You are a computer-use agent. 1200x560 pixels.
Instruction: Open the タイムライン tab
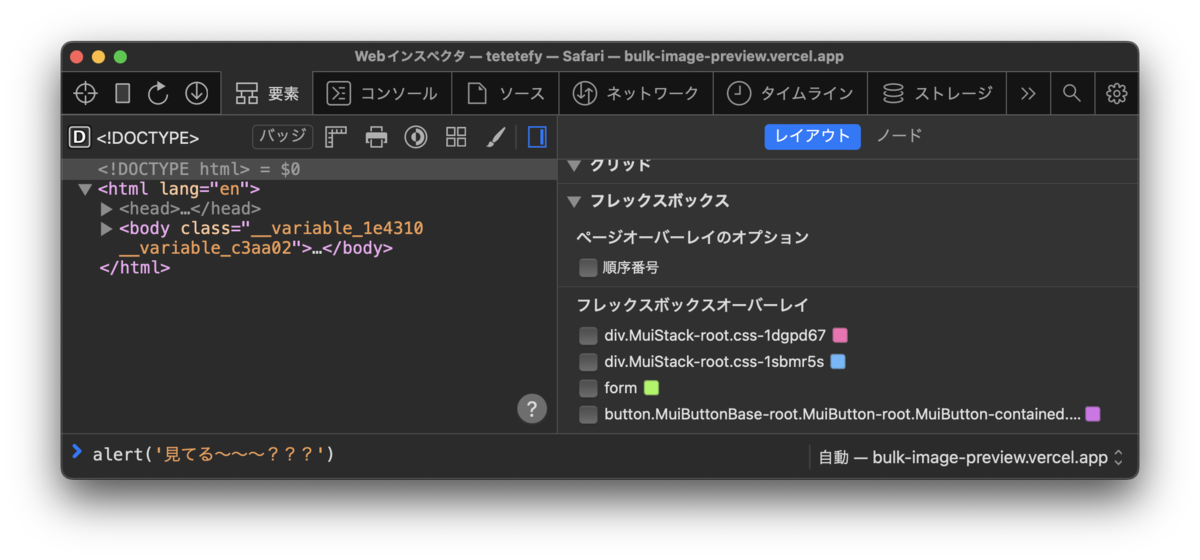[x=790, y=93]
